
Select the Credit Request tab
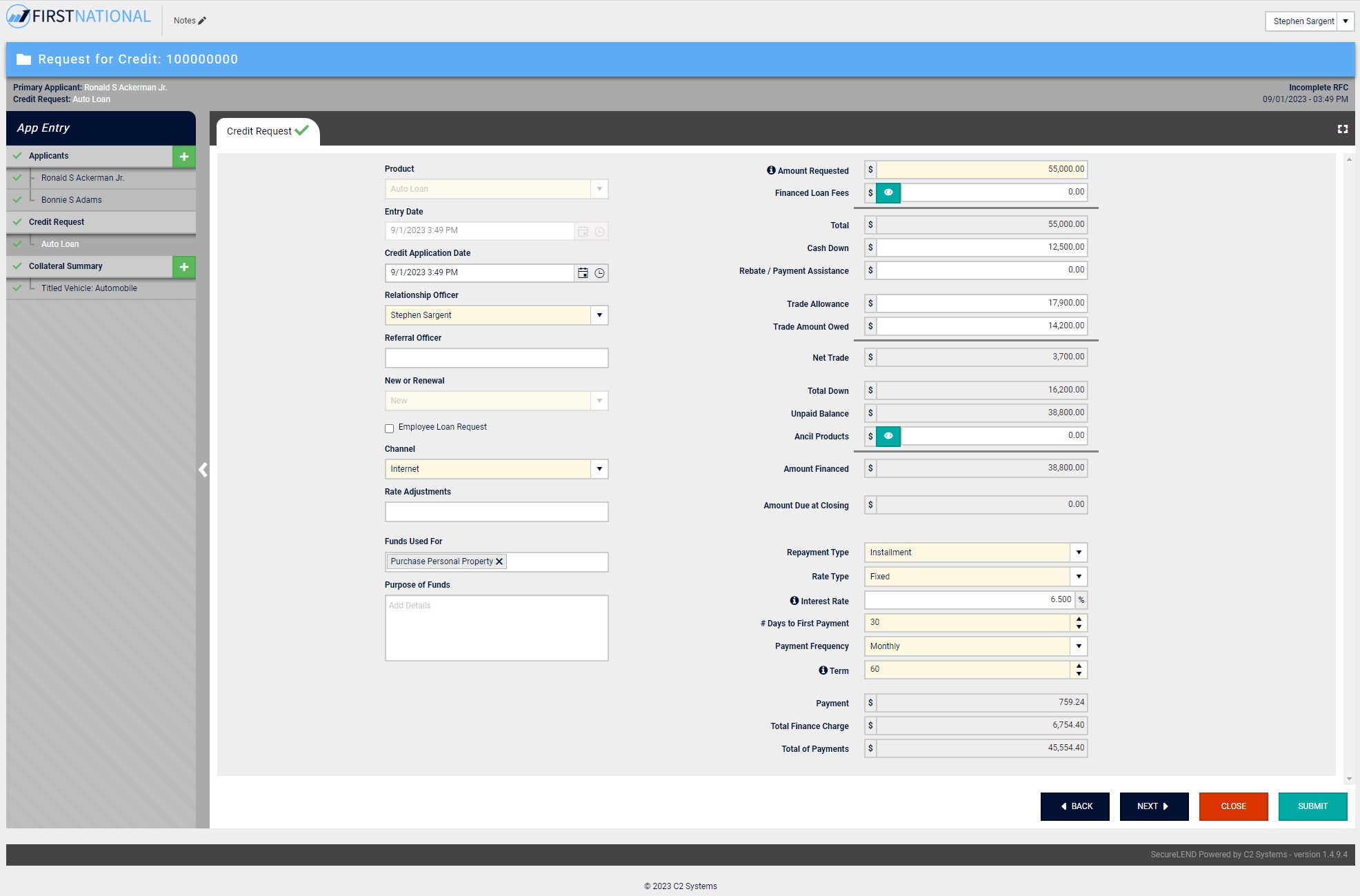coord(268,131)
